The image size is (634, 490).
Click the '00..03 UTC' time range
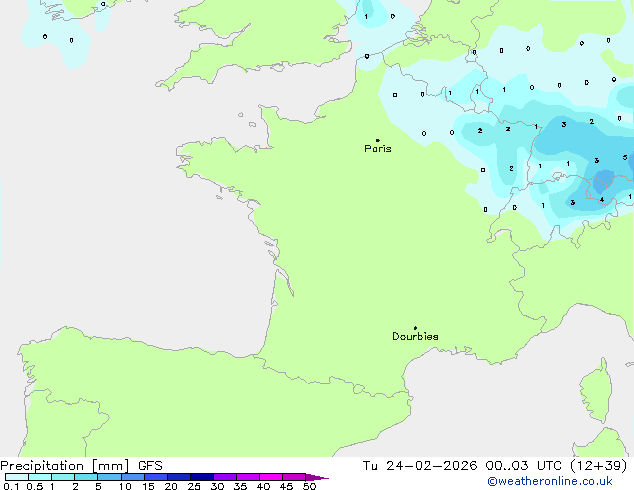pyautogui.click(x=524, y=466)
